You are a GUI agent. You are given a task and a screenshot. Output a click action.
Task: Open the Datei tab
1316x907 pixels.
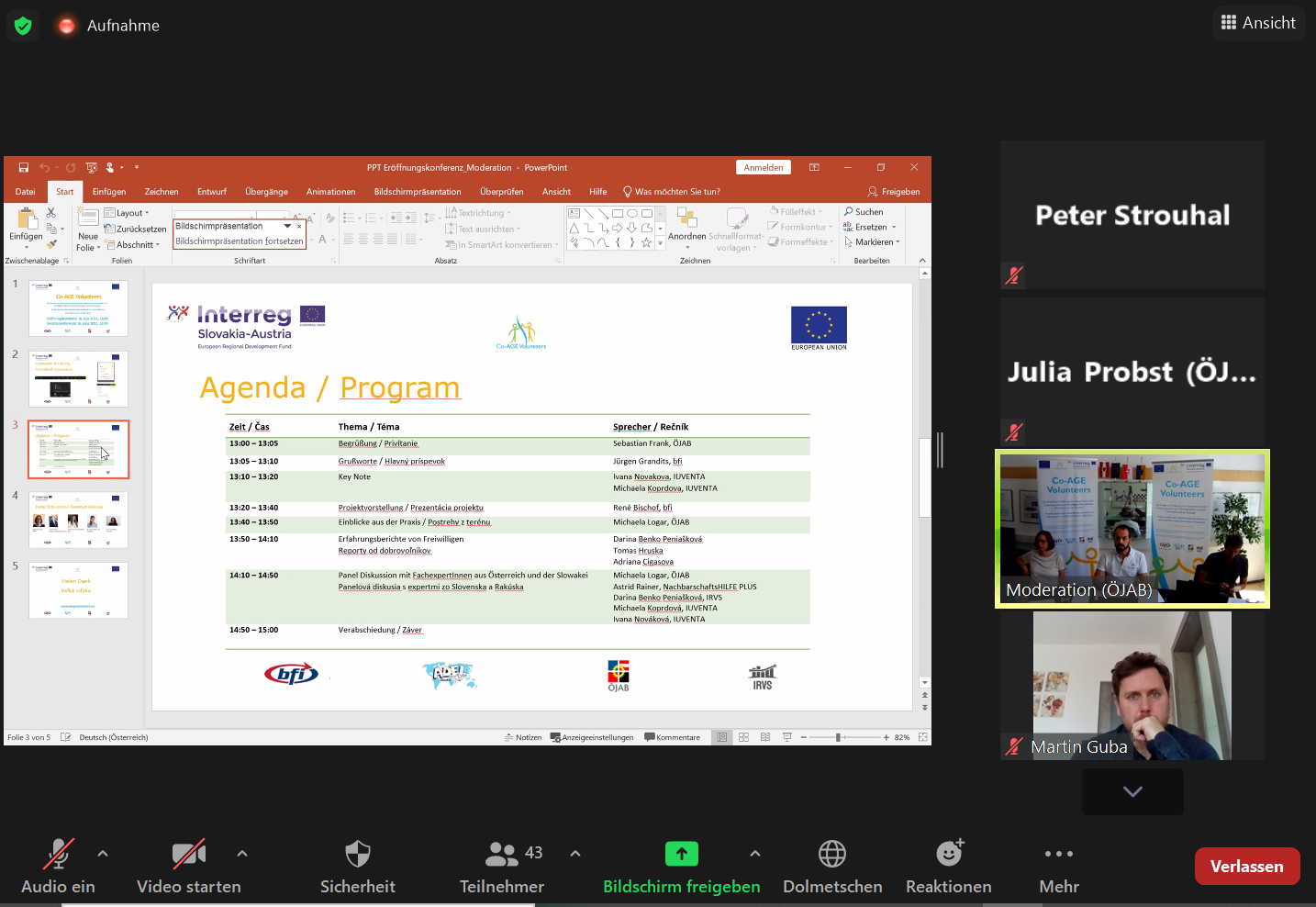pos(26,192)
